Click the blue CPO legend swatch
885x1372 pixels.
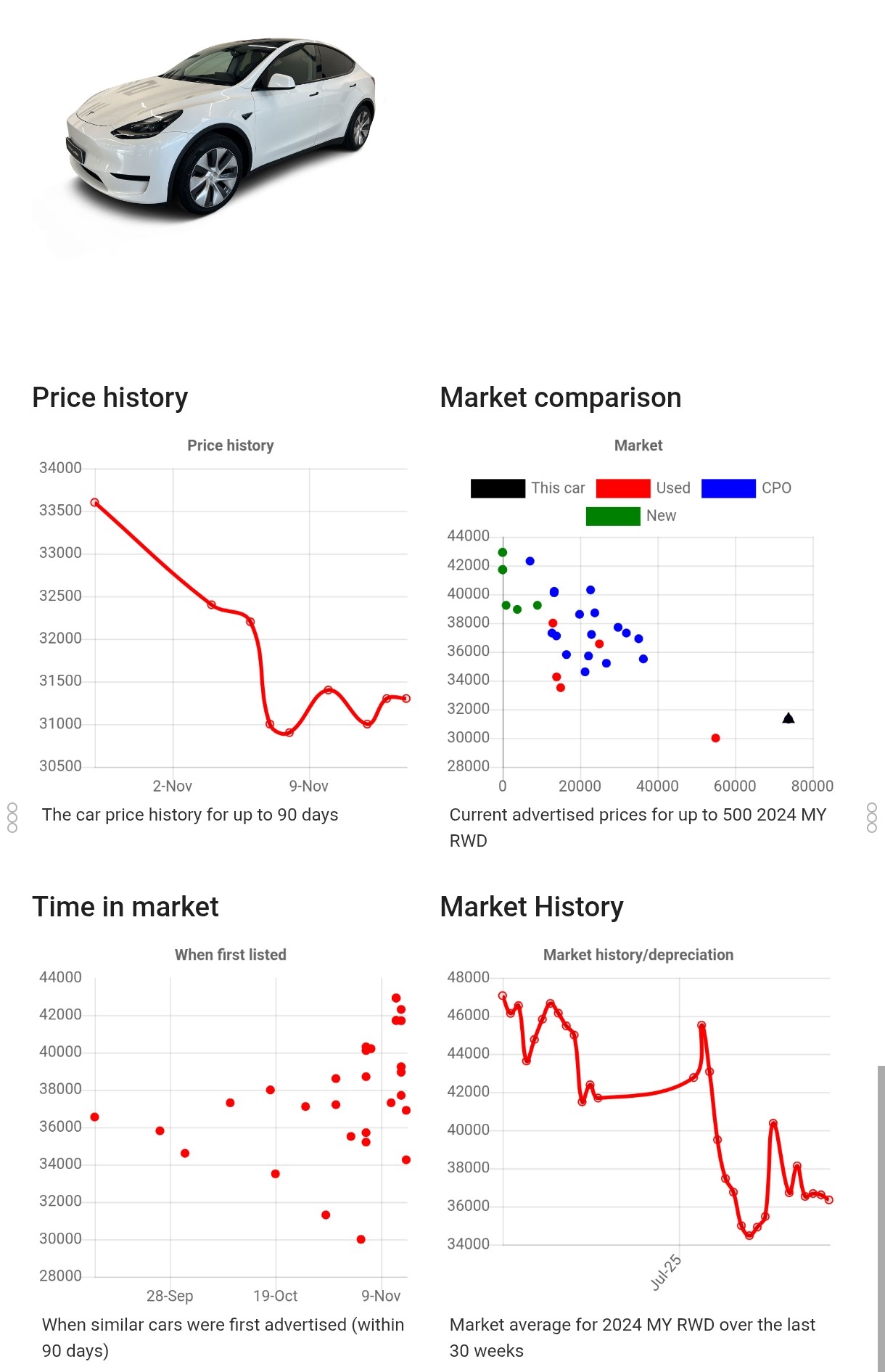728,488
